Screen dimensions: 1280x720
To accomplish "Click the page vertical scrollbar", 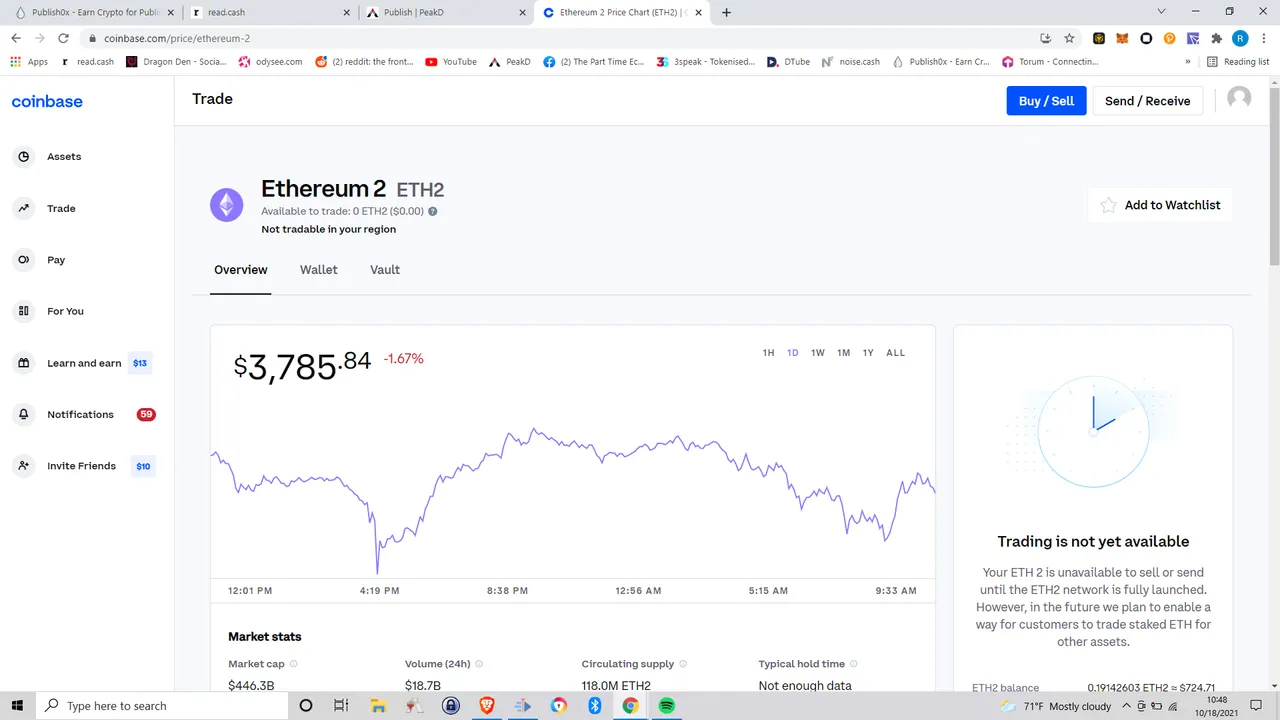I will [1273, 175].
